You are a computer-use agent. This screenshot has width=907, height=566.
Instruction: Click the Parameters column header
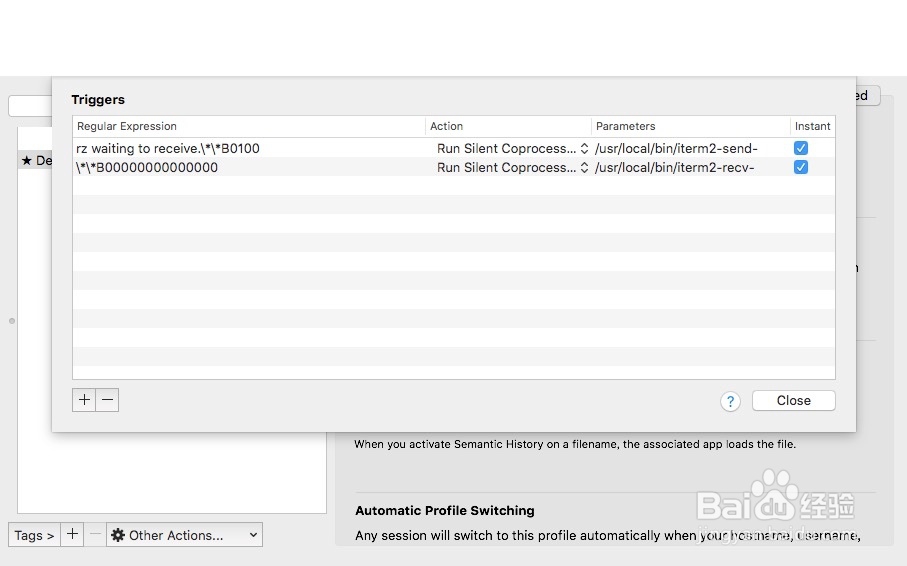point(690,126)
